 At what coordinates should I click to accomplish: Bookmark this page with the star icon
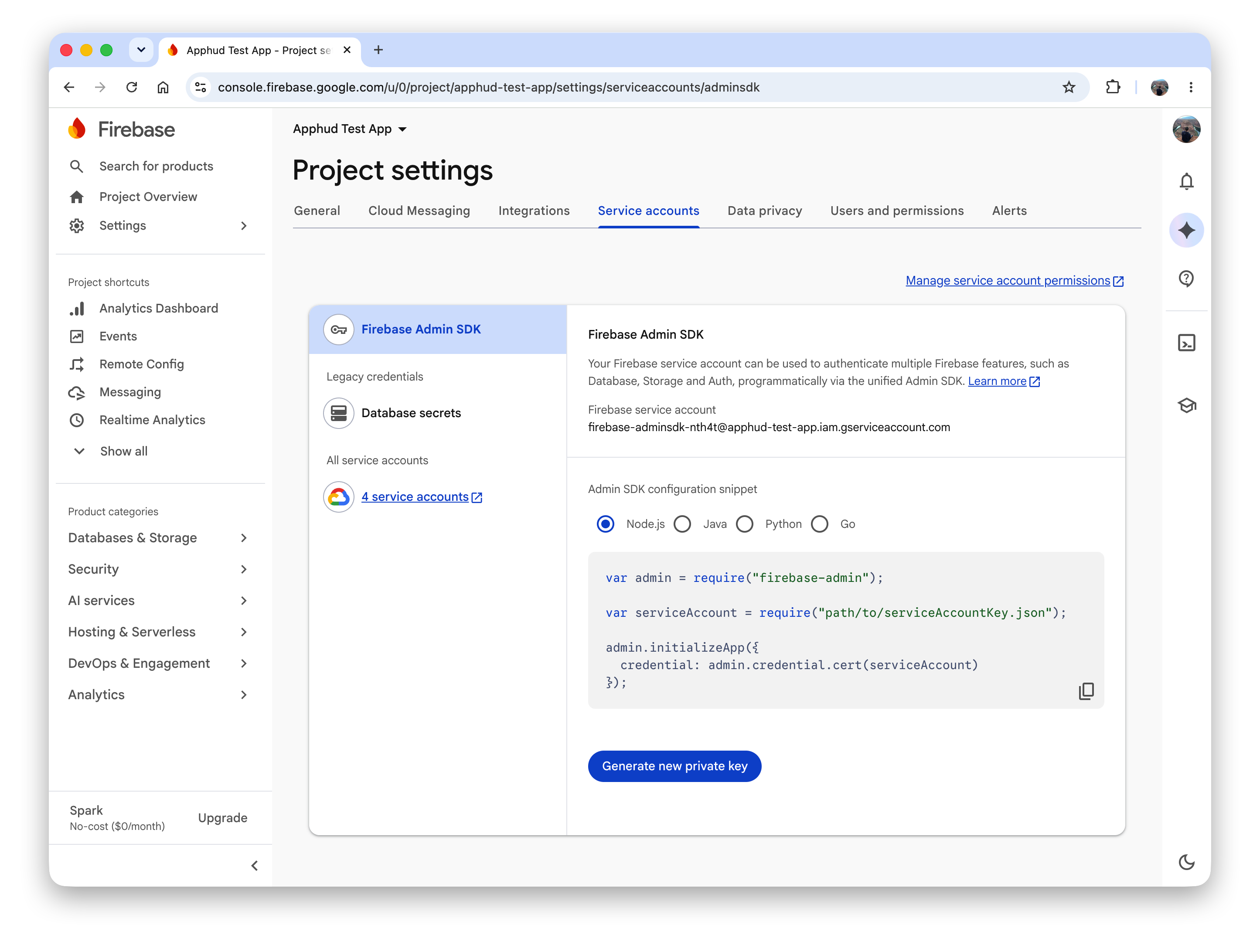[x=1069, y=87]
